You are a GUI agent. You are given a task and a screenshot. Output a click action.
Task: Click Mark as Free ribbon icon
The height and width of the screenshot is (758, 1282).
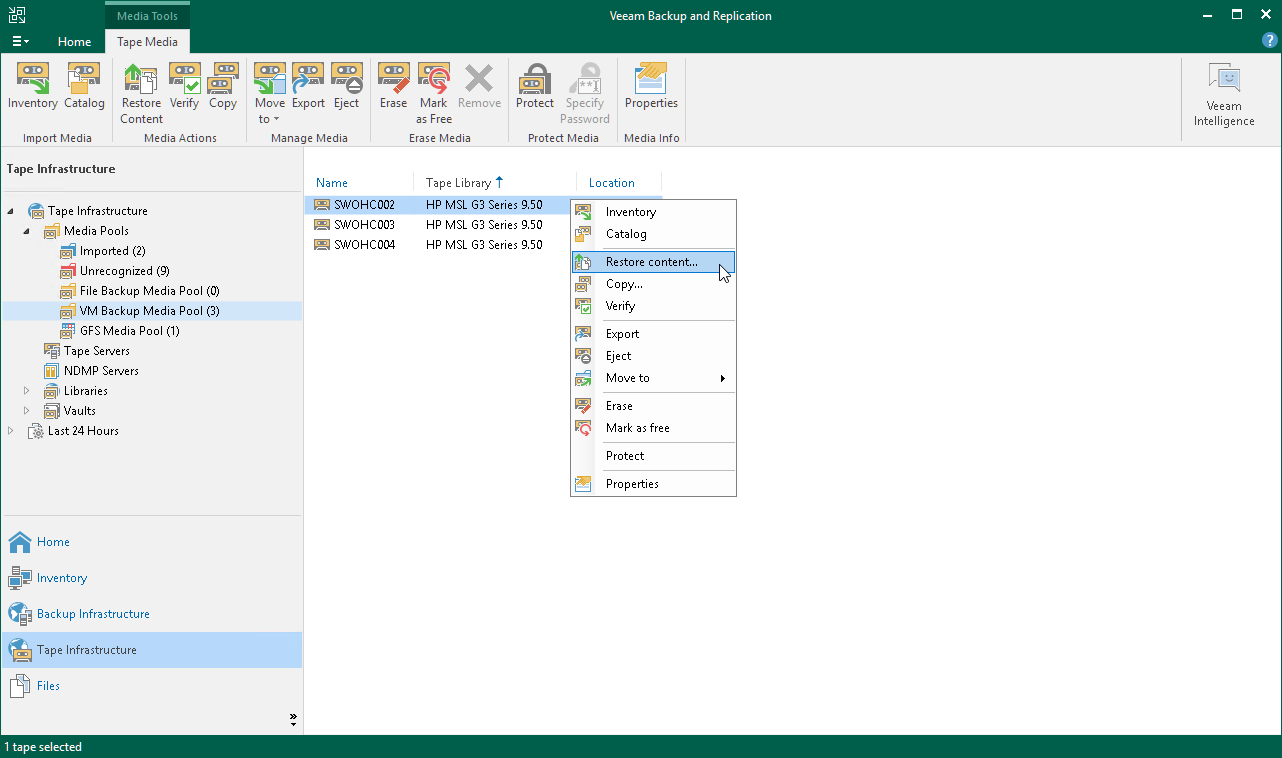pos(434,94)
